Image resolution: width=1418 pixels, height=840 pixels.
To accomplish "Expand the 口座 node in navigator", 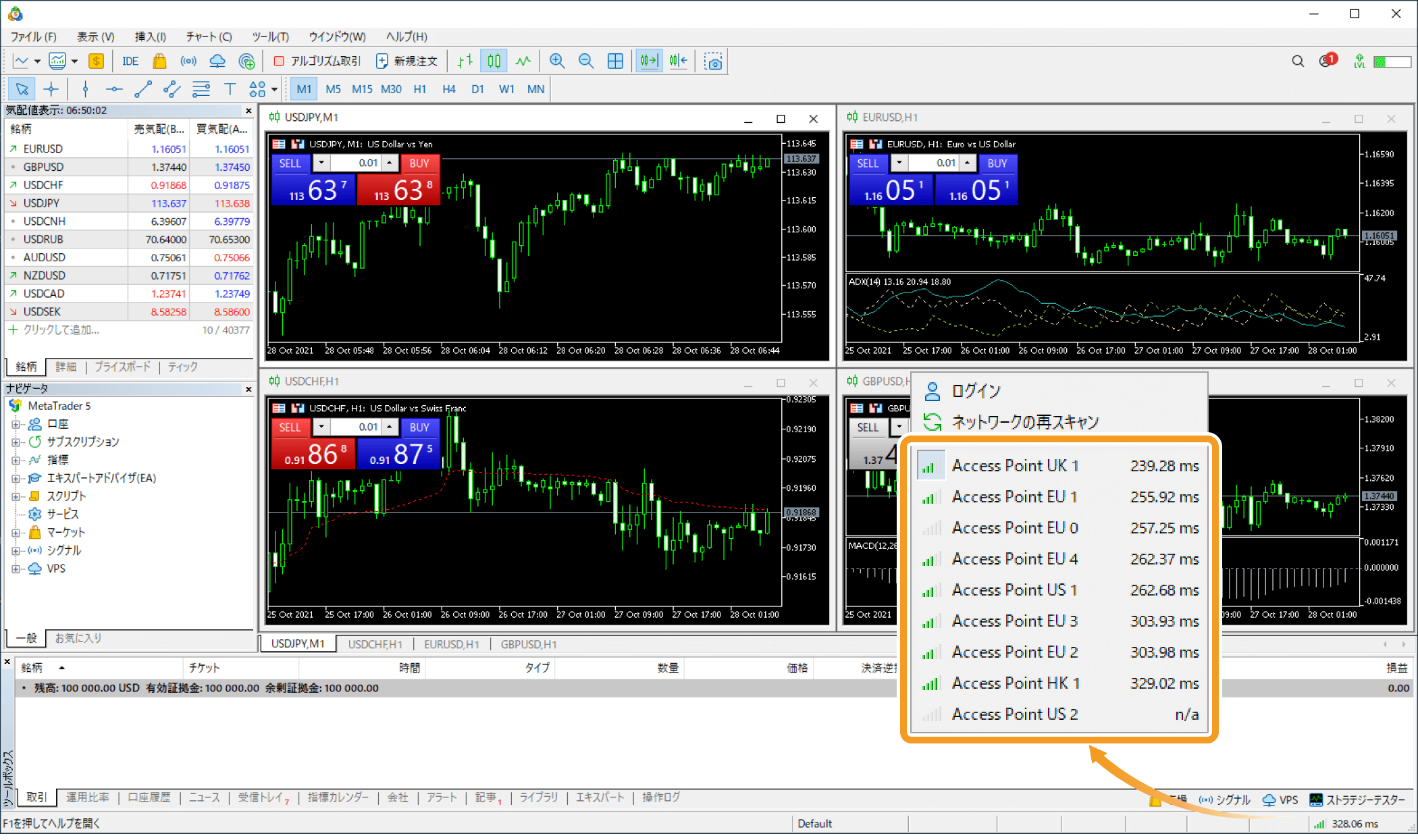I will tap(16, 424).
